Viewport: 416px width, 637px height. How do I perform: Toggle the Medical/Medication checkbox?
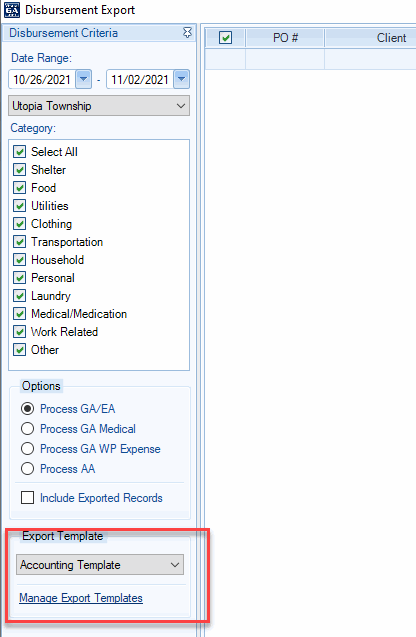pyautogui.click(x=20, y=314)
